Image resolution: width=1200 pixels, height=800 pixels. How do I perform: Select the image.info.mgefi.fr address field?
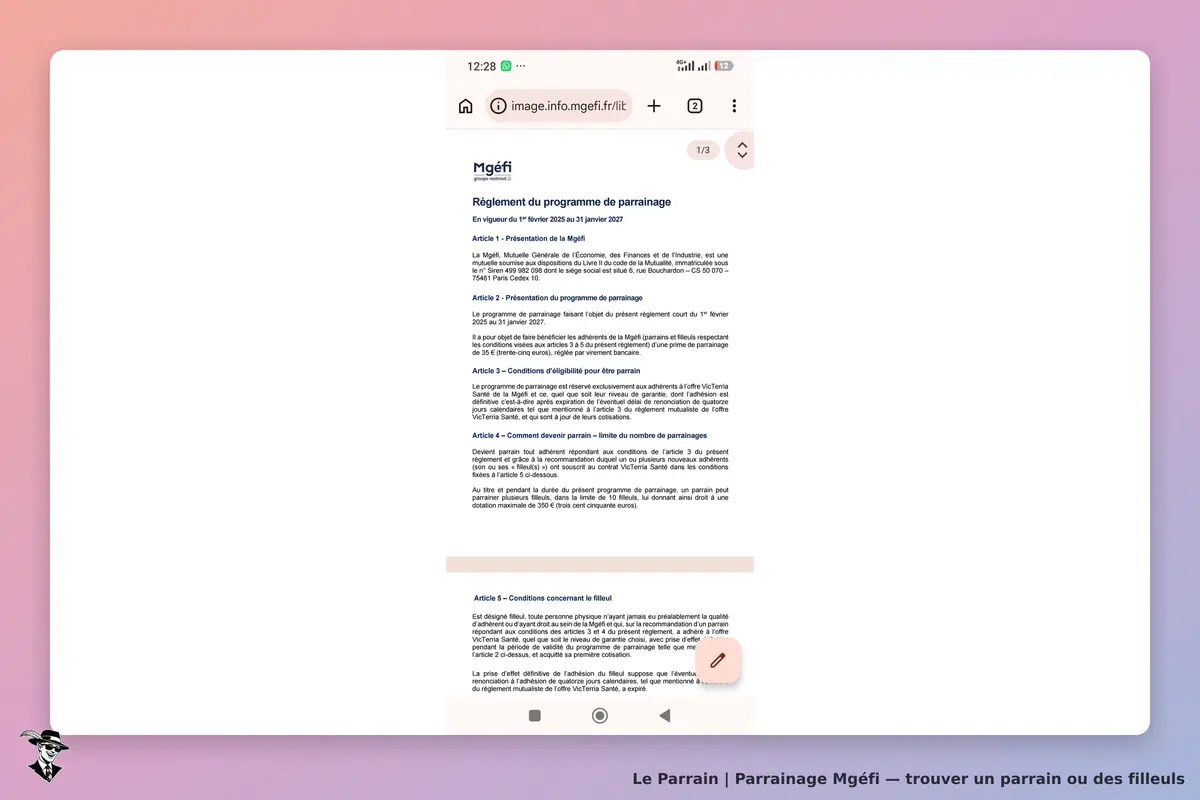[559, 106]
